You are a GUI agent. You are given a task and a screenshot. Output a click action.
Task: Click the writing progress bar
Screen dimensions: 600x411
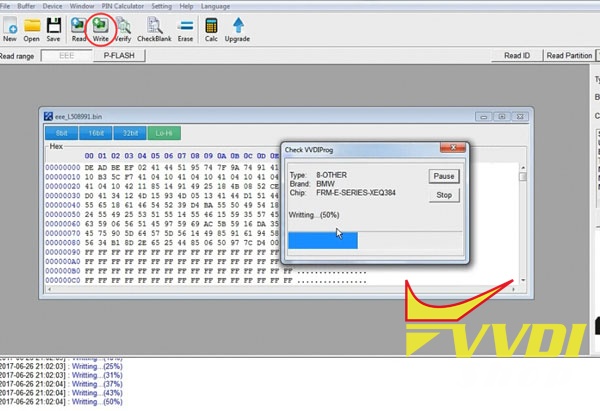375,240
